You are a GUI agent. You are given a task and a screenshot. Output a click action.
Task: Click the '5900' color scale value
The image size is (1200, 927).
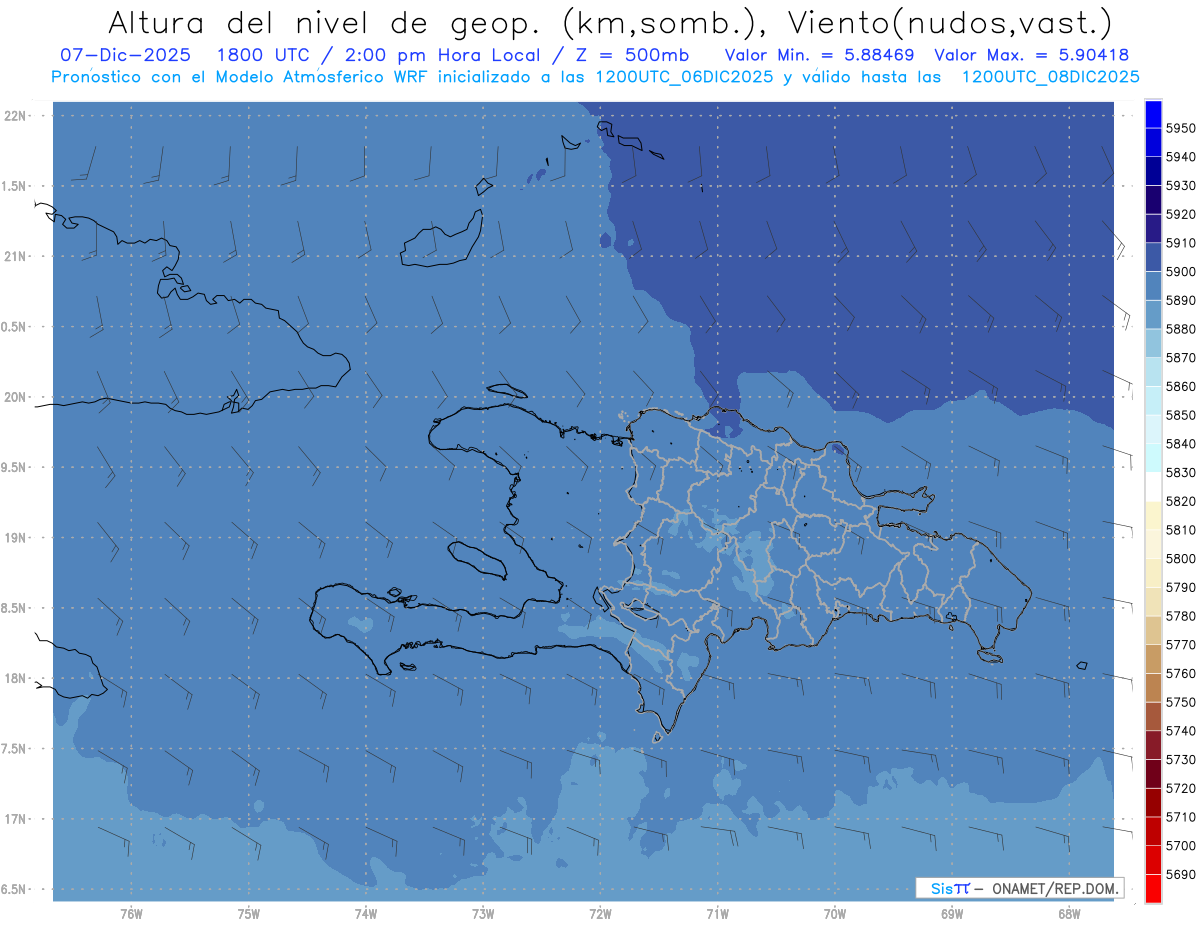(1181, 272)
